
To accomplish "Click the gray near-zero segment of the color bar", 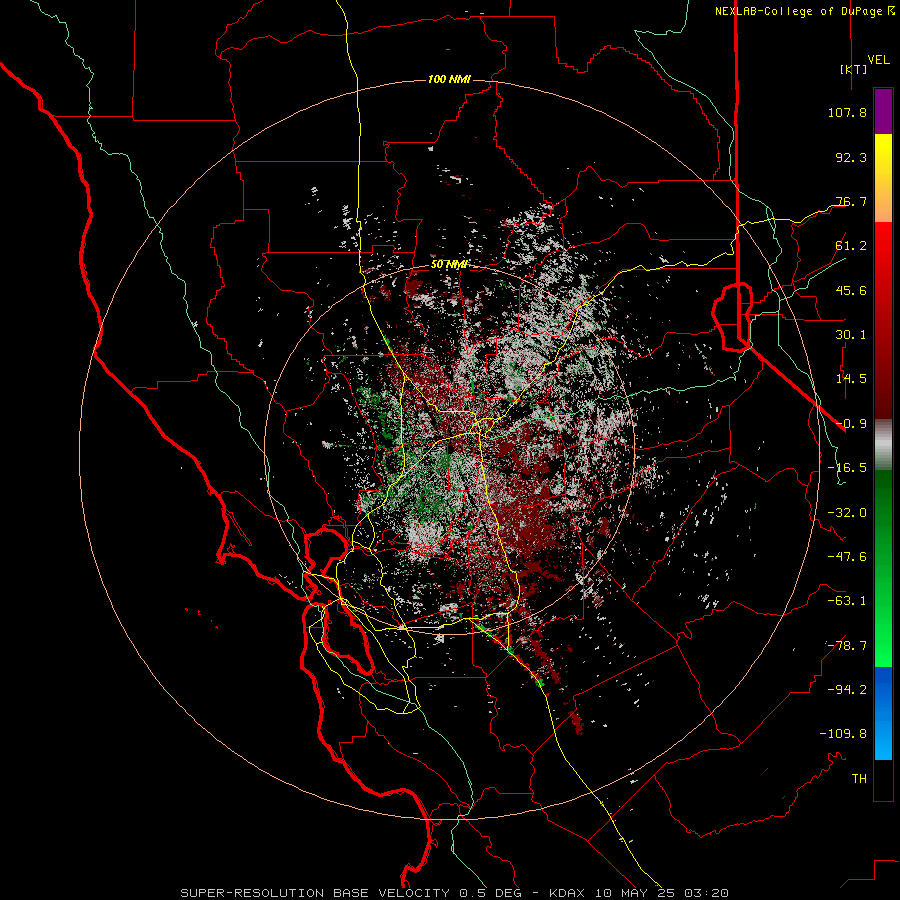I will (883, 445).
